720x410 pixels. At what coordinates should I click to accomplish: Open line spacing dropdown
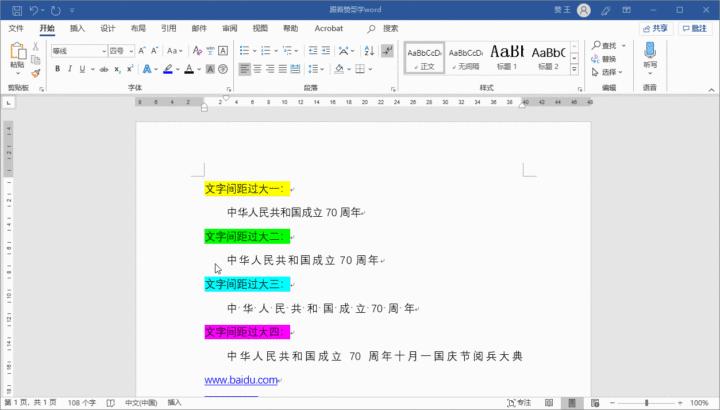[316, 69]
